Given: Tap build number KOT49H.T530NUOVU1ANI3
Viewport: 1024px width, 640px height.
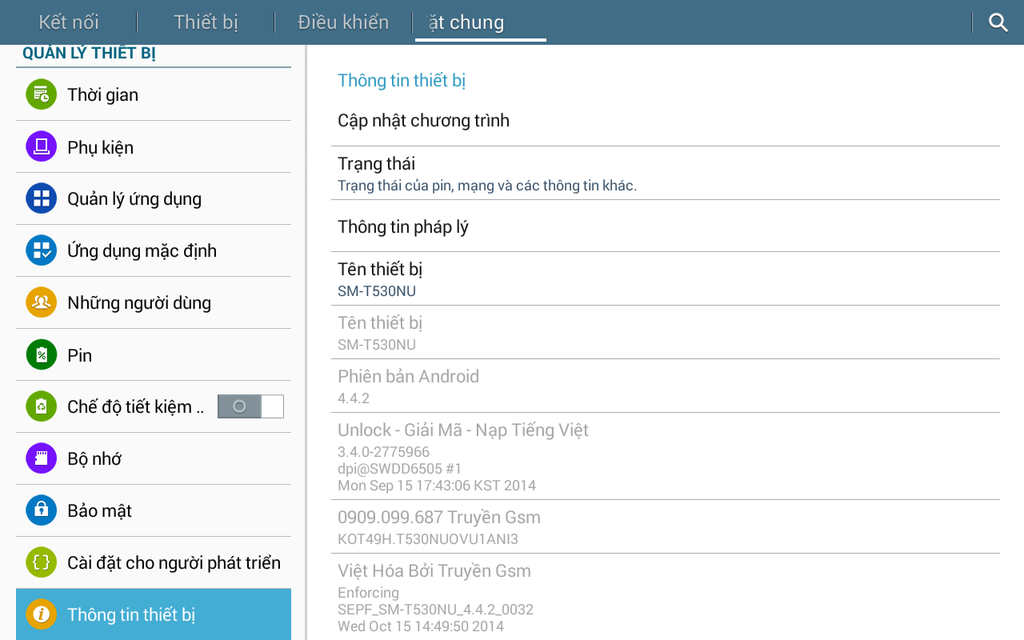Looking at the screenshot, I should point(428,539).
